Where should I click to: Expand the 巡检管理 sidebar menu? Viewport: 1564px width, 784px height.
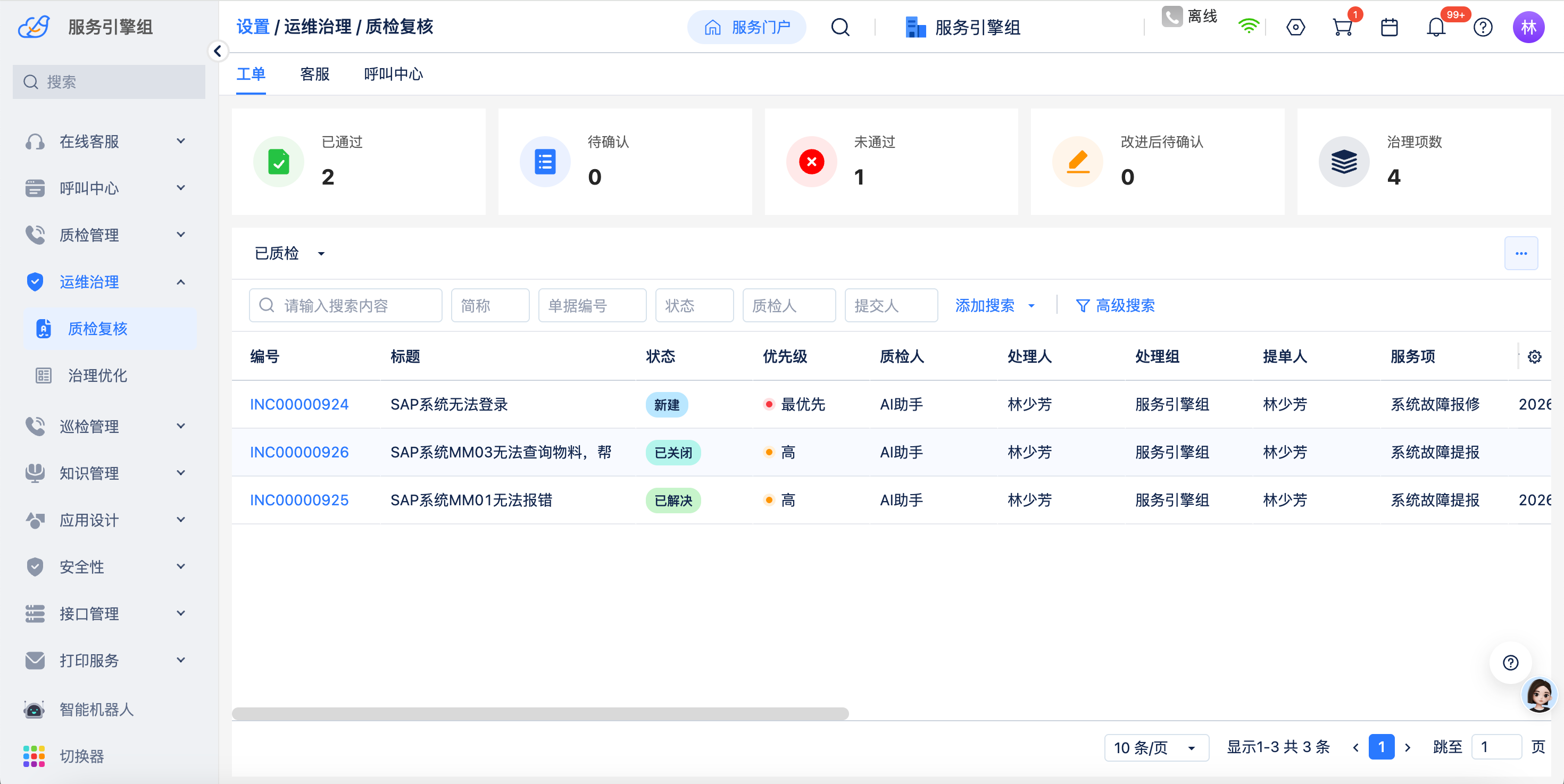tap(108, 426)
